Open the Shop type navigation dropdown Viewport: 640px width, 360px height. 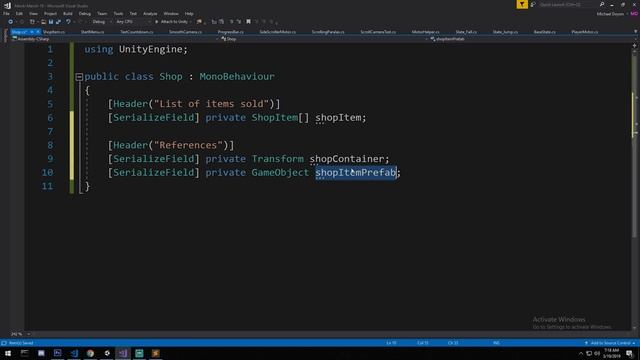[x=324, y=39]
